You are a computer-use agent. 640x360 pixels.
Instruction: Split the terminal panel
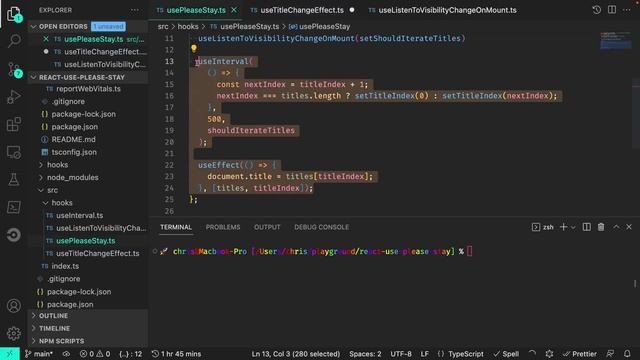(x=586, y=227)
